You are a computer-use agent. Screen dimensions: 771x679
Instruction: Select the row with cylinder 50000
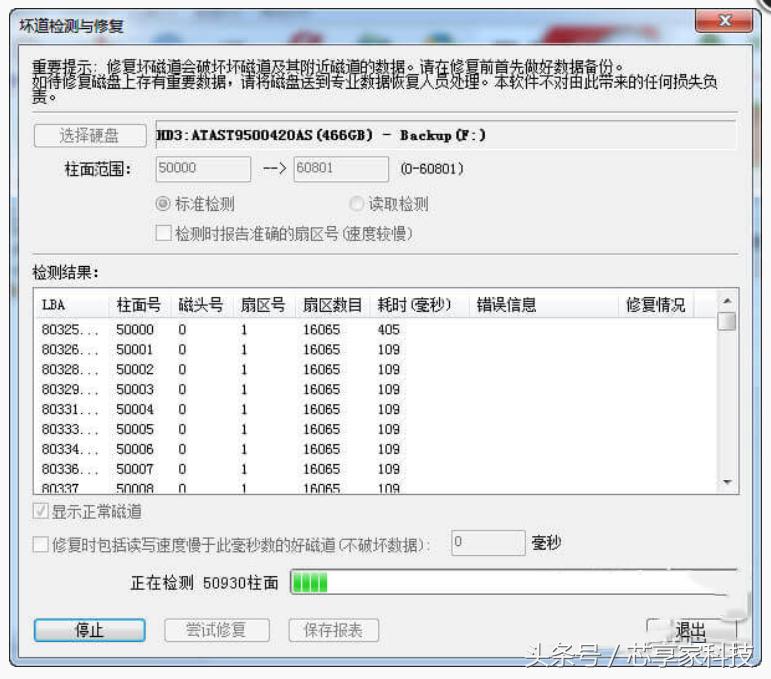click(x=376, y=329)
